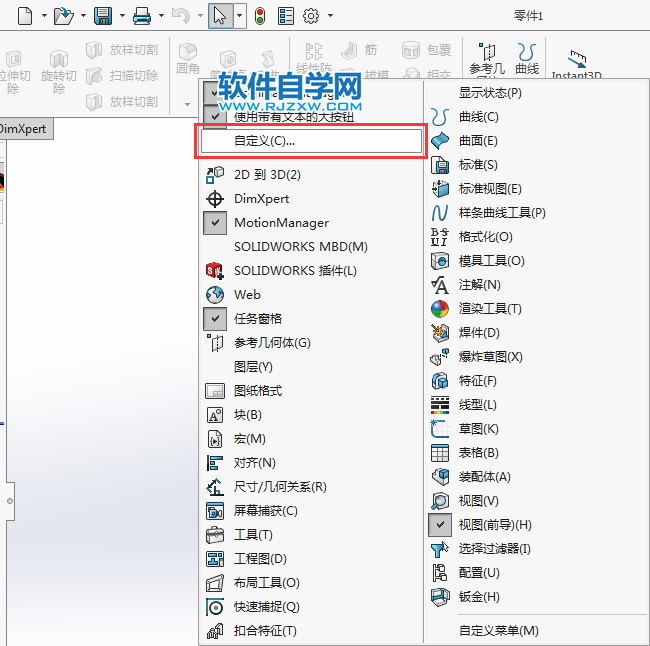Select 工程图(D) toolbar entry
Image resolution: width=650 pixels, height=646 pixels.
point(260,559)
